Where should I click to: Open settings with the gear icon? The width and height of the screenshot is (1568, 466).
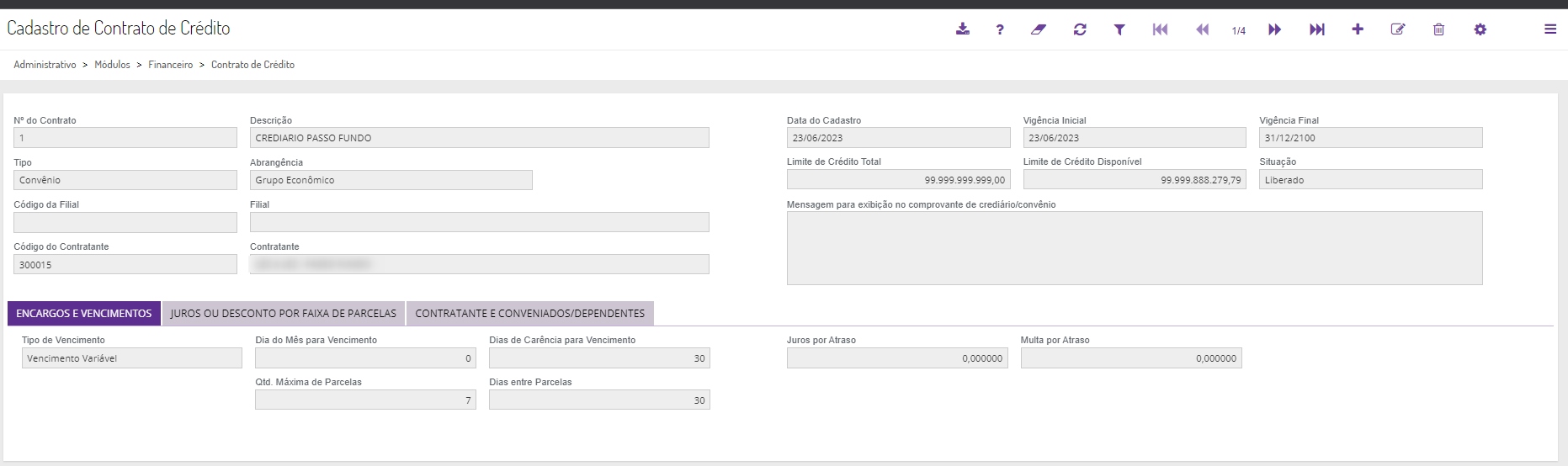point(1480,29)
